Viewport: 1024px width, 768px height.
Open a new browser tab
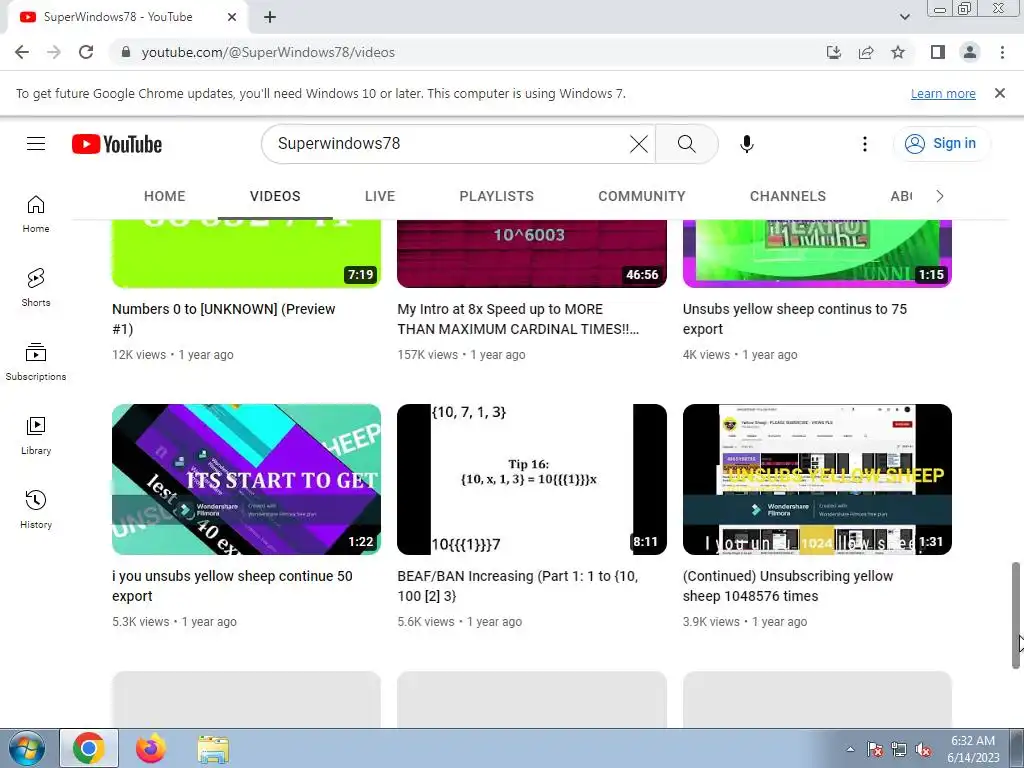point(270,17)
